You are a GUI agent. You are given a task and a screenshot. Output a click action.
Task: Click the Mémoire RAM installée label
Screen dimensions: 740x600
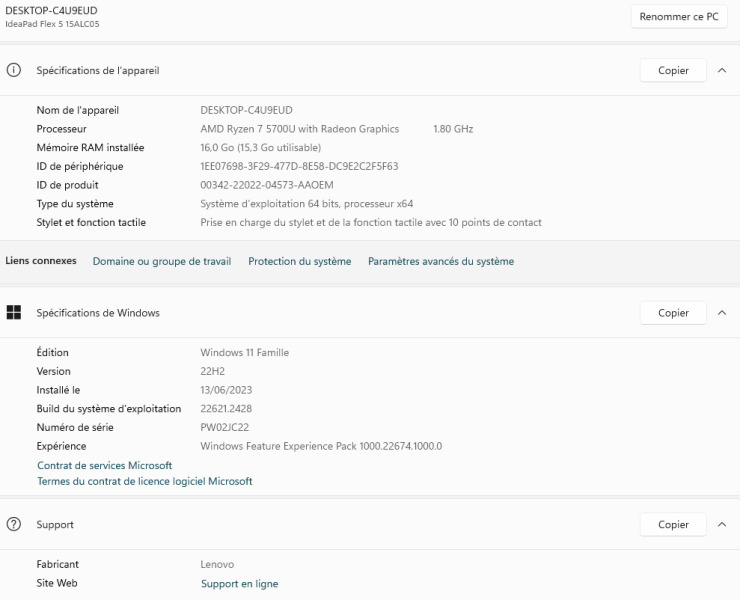[x=90, y=147]
